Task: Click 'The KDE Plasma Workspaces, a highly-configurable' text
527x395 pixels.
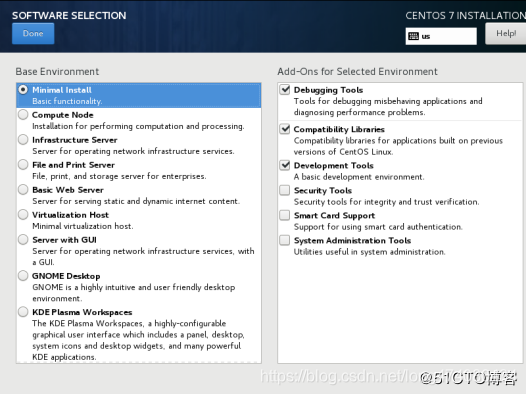Action: click(x=129, y=323)
